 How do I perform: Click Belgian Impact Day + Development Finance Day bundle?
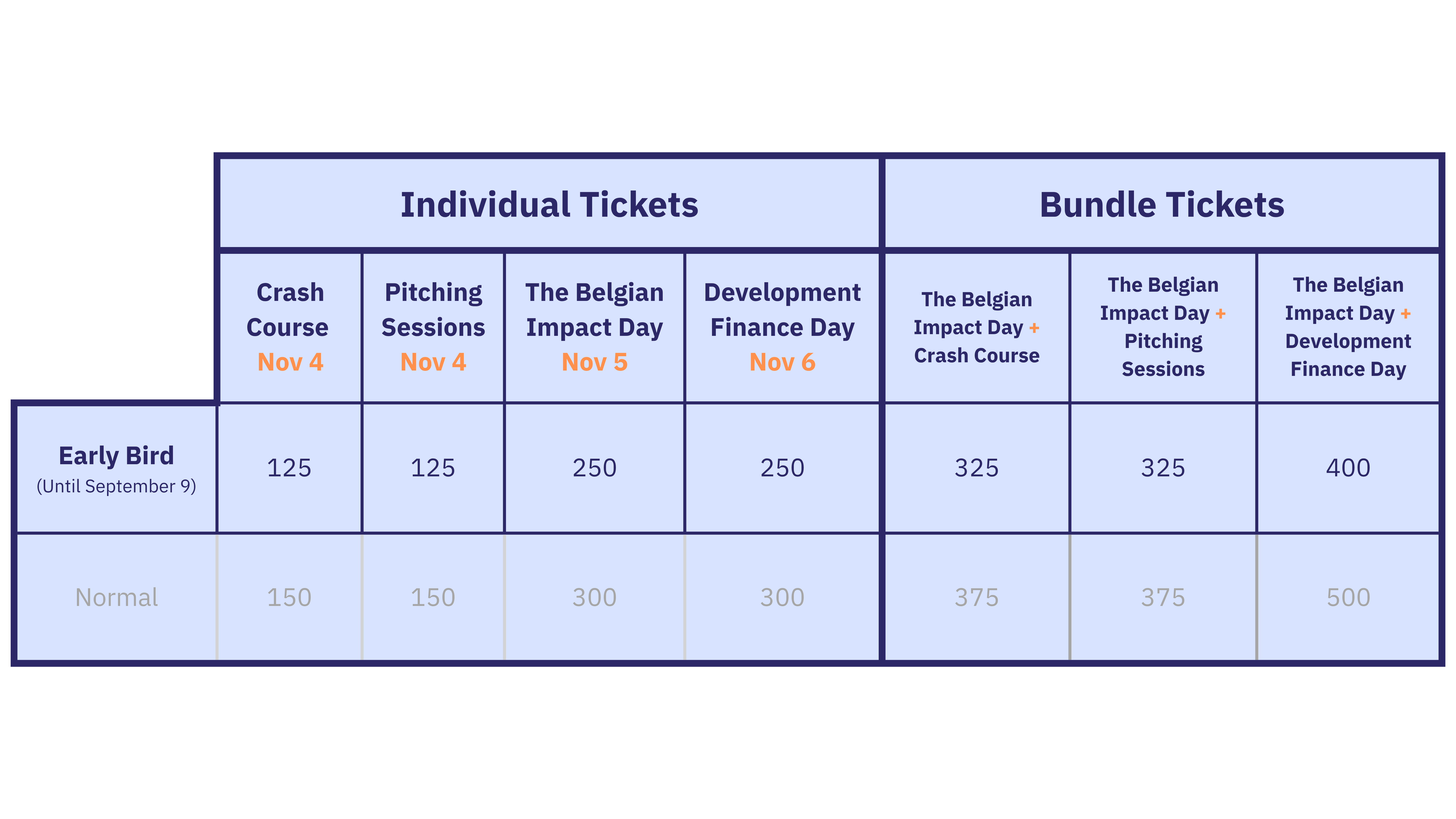[x=1348, y=327]
